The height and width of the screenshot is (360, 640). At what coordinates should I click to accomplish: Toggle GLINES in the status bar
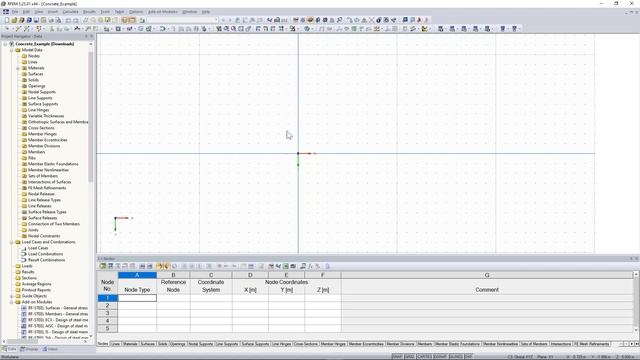click(x=455, y=357)
